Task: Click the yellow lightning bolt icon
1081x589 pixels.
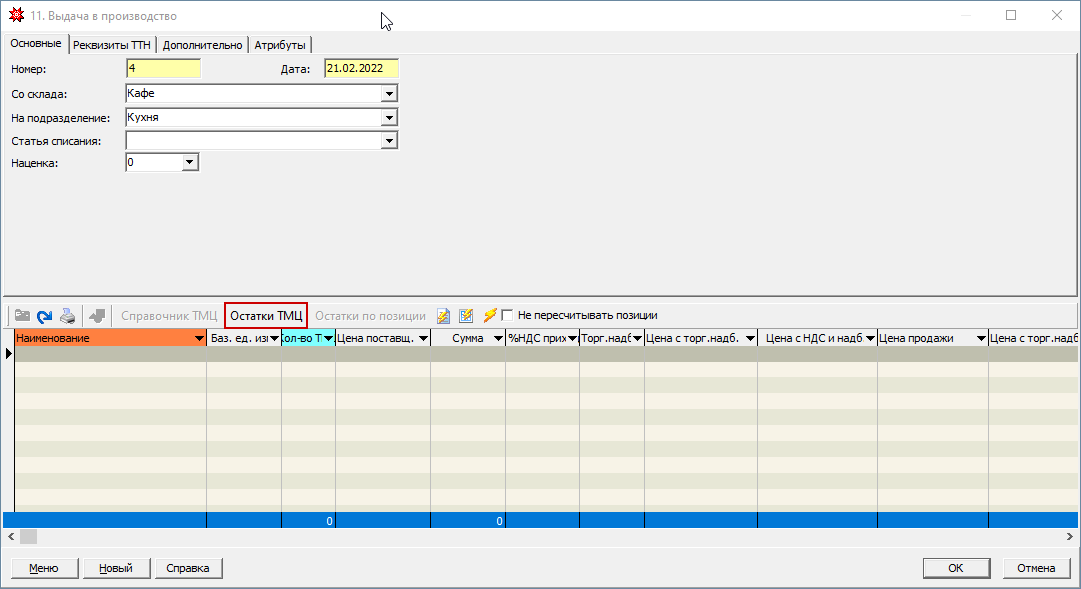Action: tap(489, 315)
